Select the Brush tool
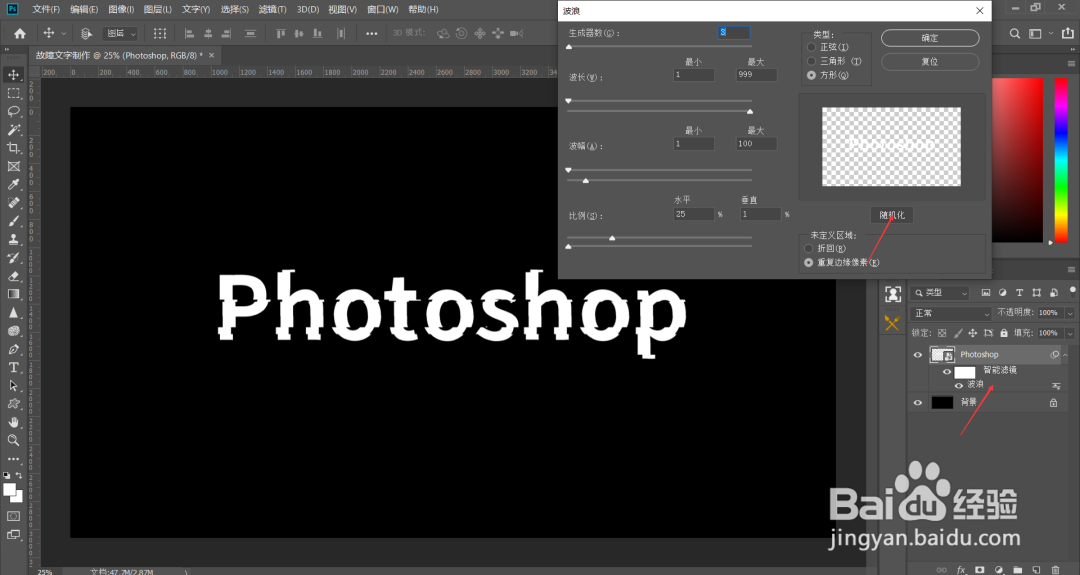Screen dimensions: 1080x575 [14, 221]
